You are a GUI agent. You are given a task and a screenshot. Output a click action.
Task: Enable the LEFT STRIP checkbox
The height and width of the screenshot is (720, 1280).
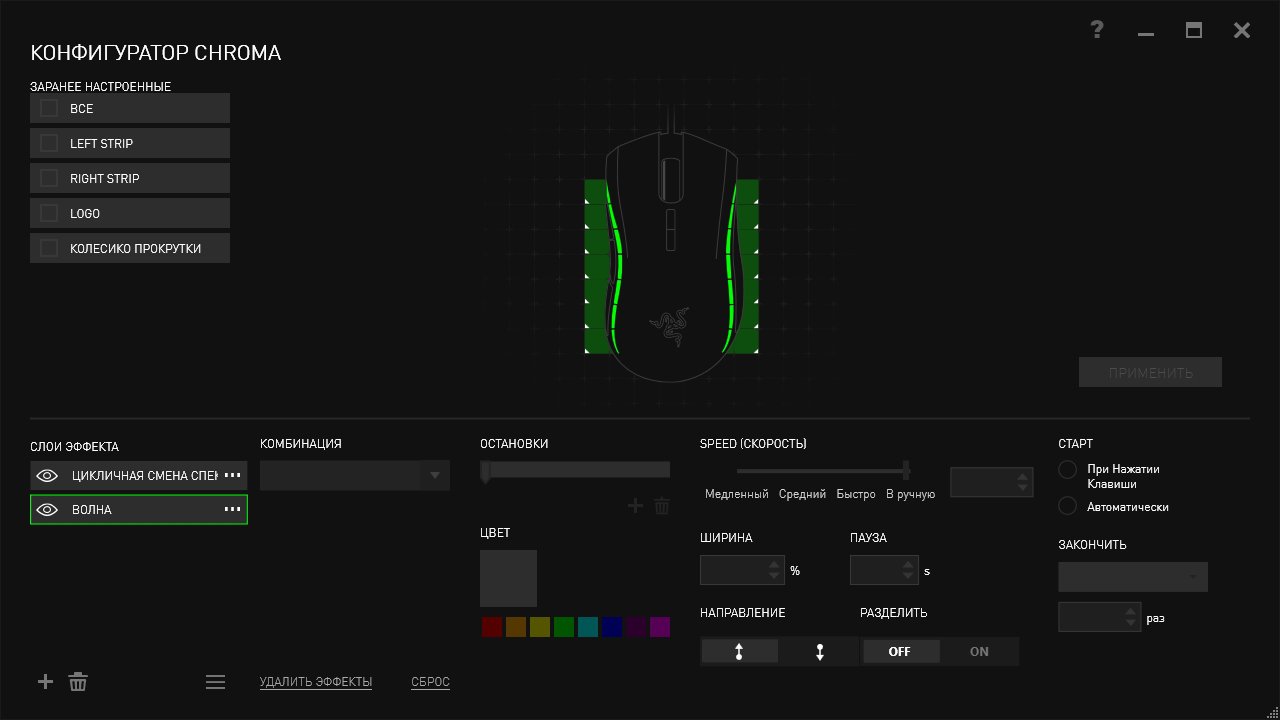coord(49,143)
